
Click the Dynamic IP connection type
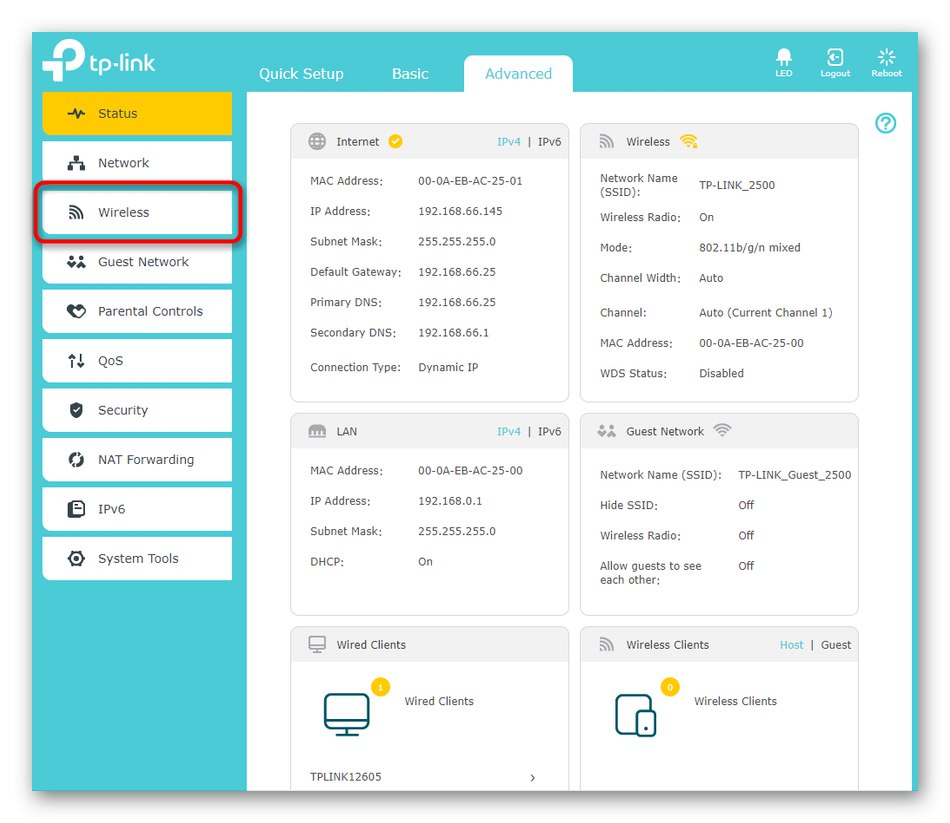[x=448, y=367]
